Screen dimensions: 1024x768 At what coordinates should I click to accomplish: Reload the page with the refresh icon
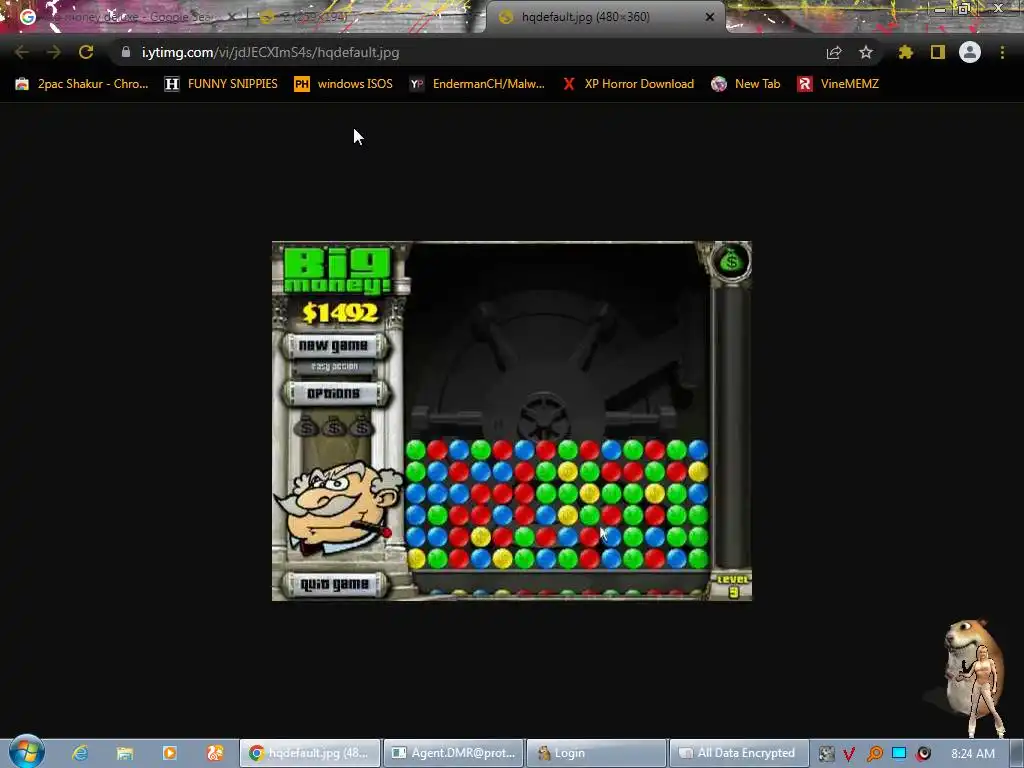point(86,52)
